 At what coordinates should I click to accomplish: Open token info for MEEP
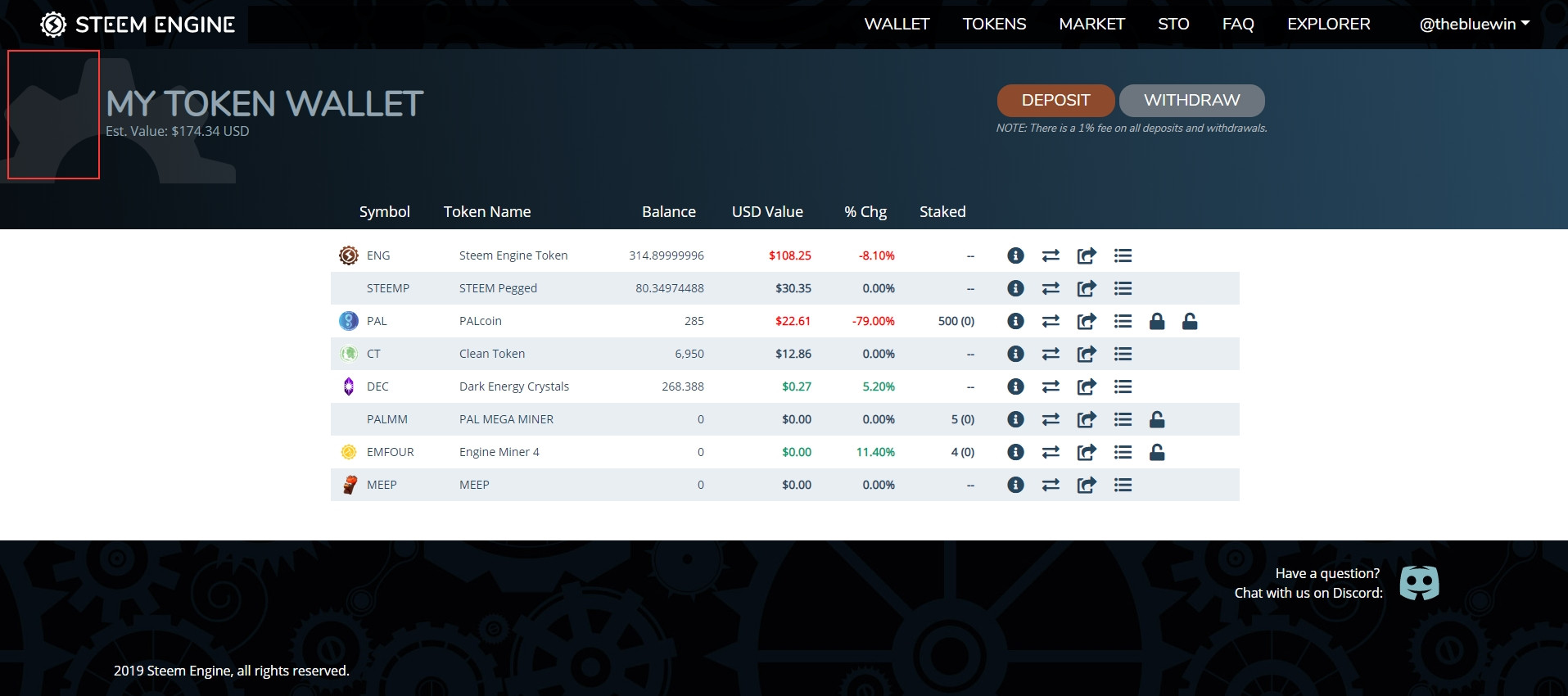click(x=1015, y=485)
